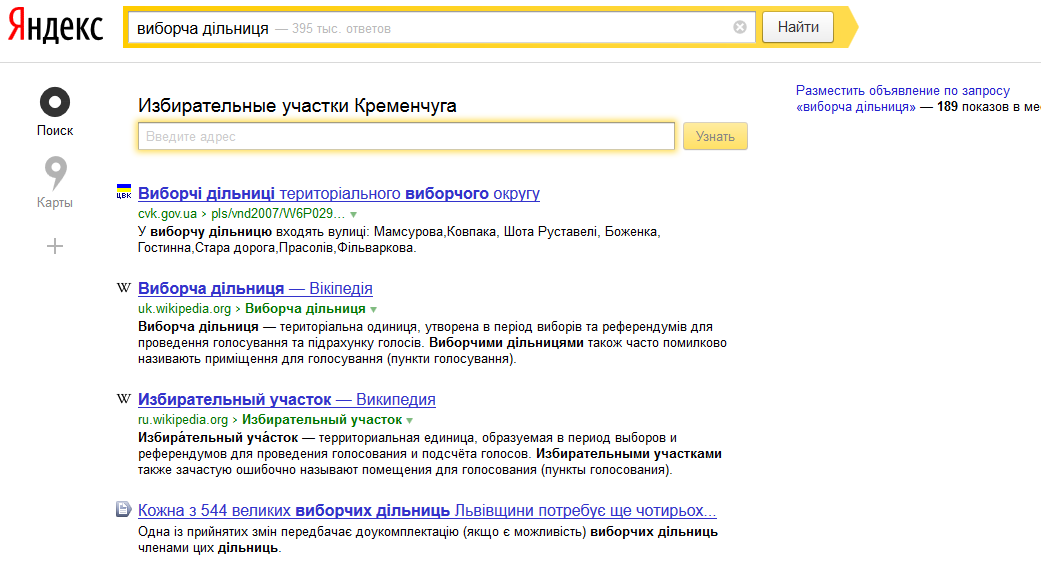The image size is (1041, 574).
Task: Clear the search query with the X icon
Action: [740, 28]
